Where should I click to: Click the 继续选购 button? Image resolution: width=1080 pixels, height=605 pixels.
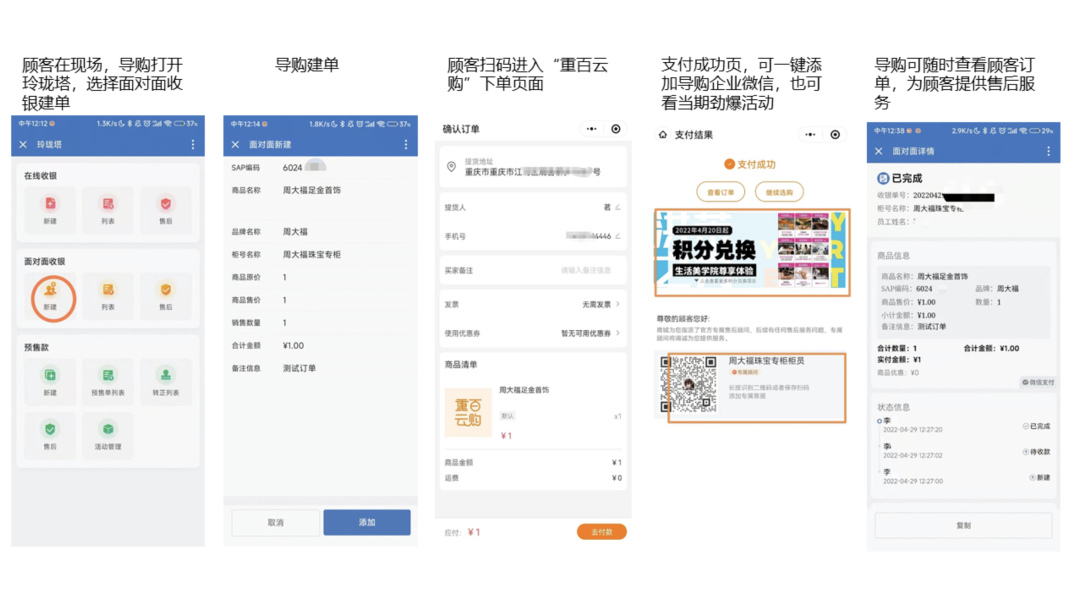coord(779,192)
